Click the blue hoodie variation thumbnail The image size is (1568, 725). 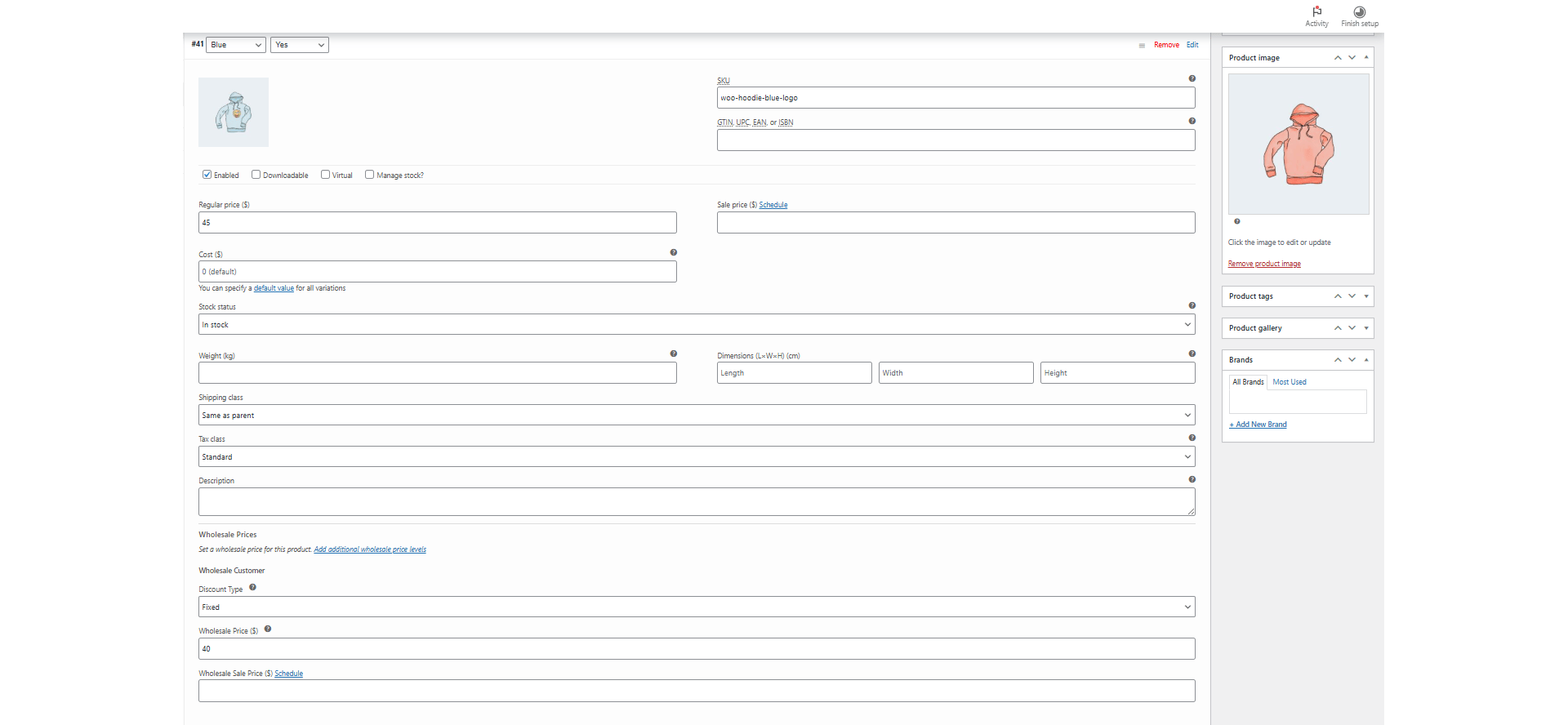click(234, 112)
